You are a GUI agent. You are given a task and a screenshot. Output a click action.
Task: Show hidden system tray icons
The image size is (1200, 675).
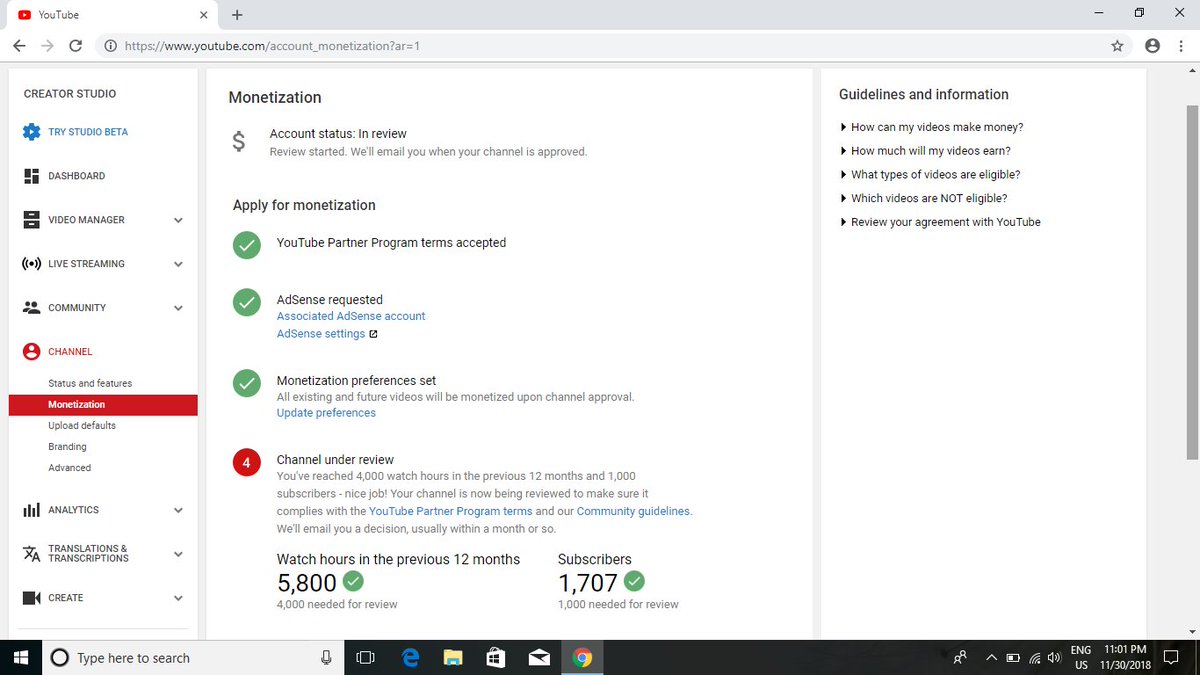pyautogui.click(x=991, y=658)
